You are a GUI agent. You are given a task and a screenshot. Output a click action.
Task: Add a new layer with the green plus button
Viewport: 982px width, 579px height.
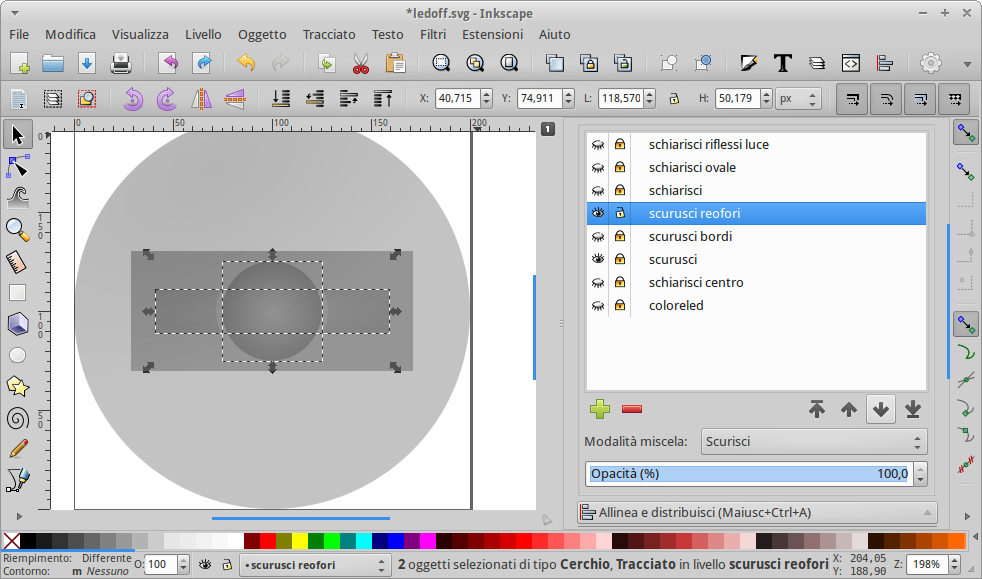[x=599, y=409]
